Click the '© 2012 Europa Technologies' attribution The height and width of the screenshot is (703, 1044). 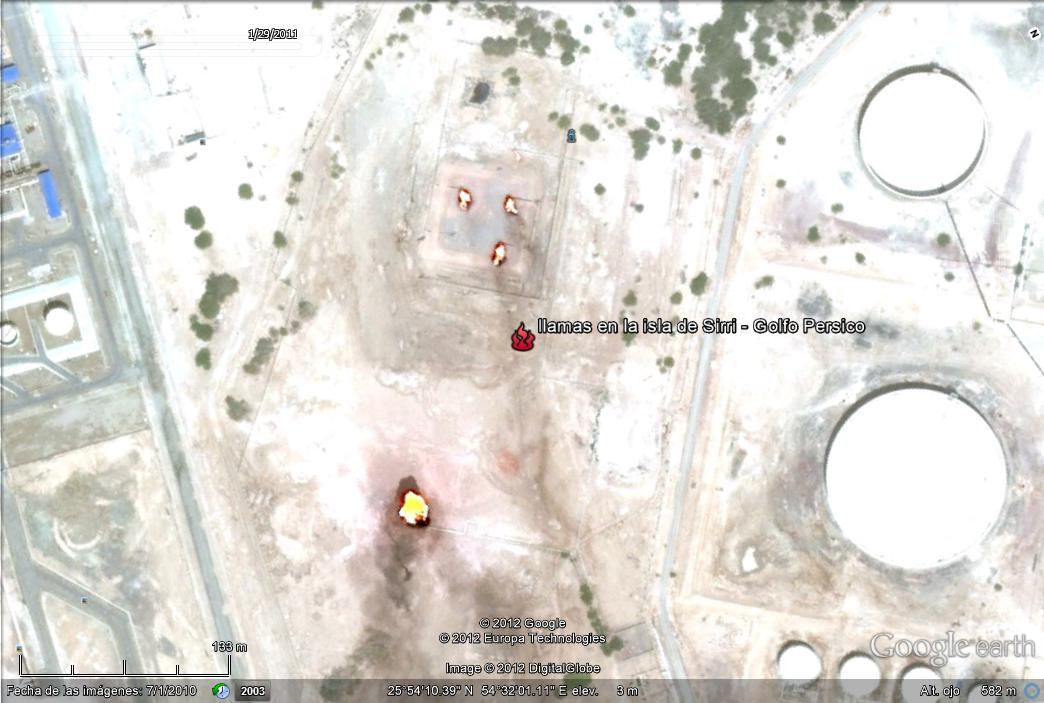coord(522,638)
